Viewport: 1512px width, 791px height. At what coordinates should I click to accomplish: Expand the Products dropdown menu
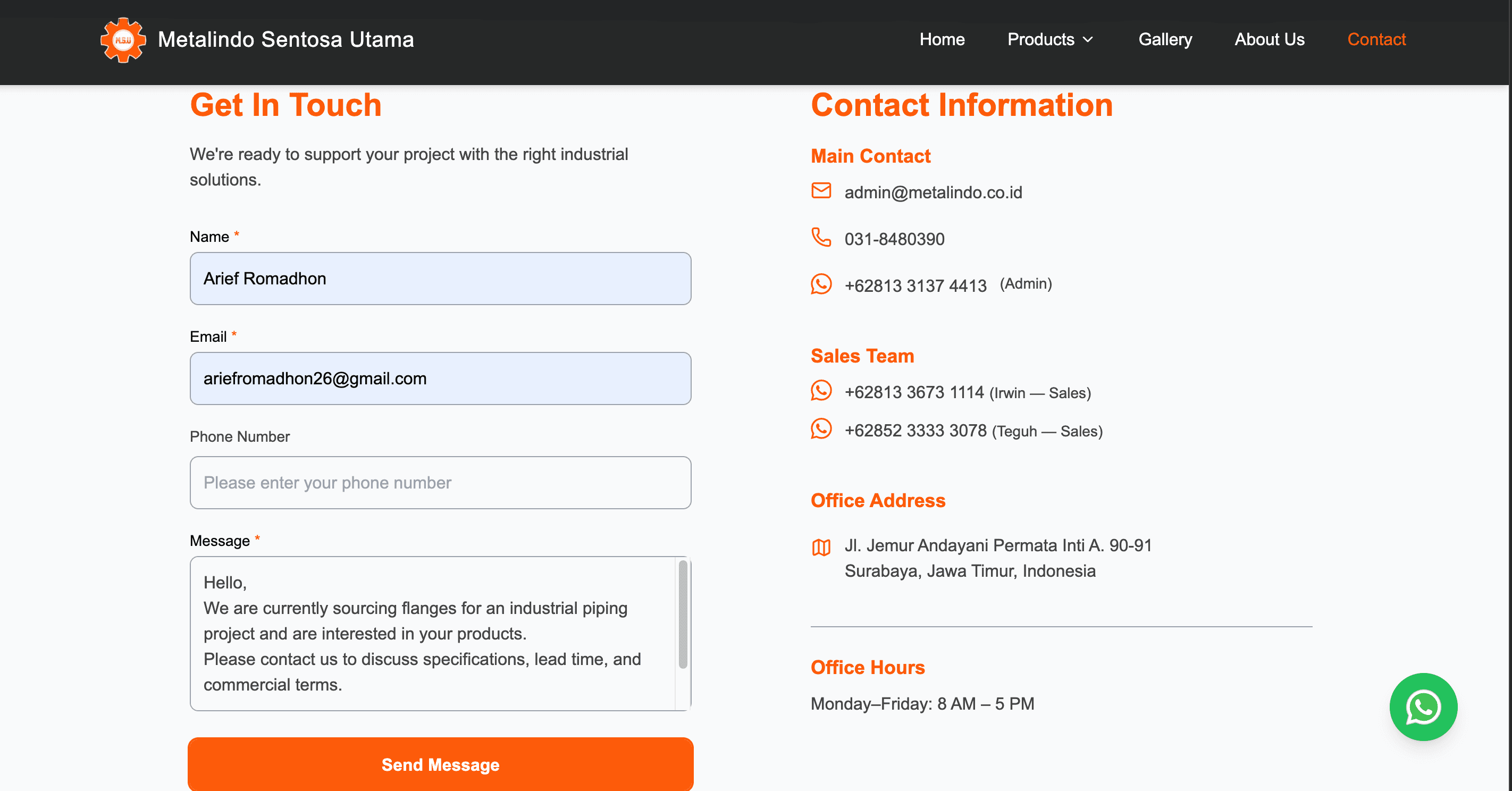point(1040,39)
